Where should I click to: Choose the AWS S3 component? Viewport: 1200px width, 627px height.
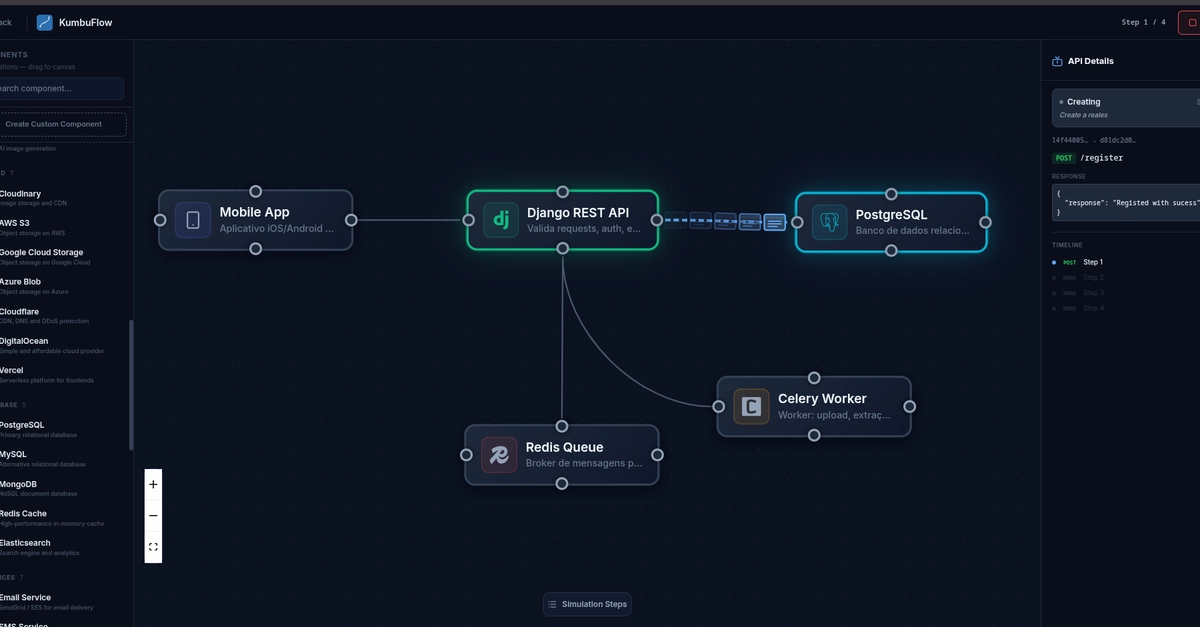coord(64,227)
